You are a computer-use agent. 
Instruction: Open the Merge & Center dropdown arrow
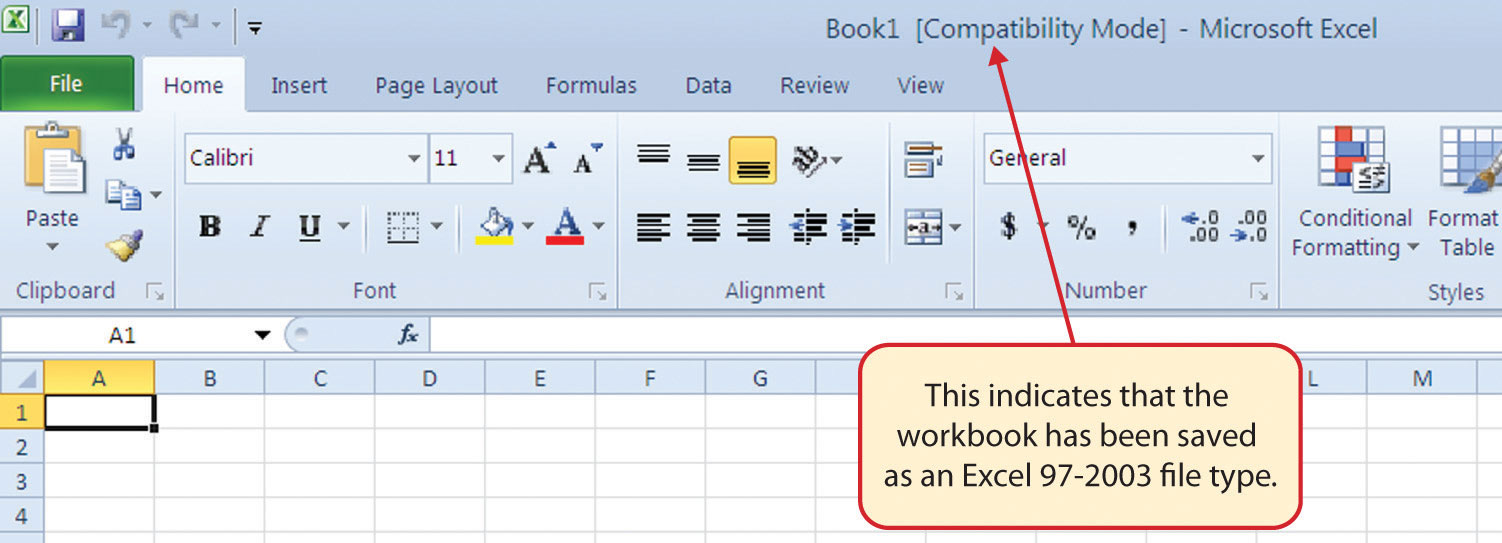pyautogui.click(x=955, y=228)
